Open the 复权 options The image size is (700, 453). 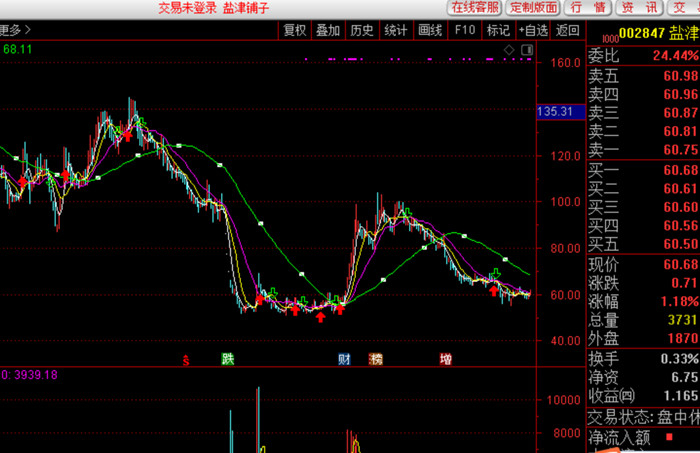(295, 30)
